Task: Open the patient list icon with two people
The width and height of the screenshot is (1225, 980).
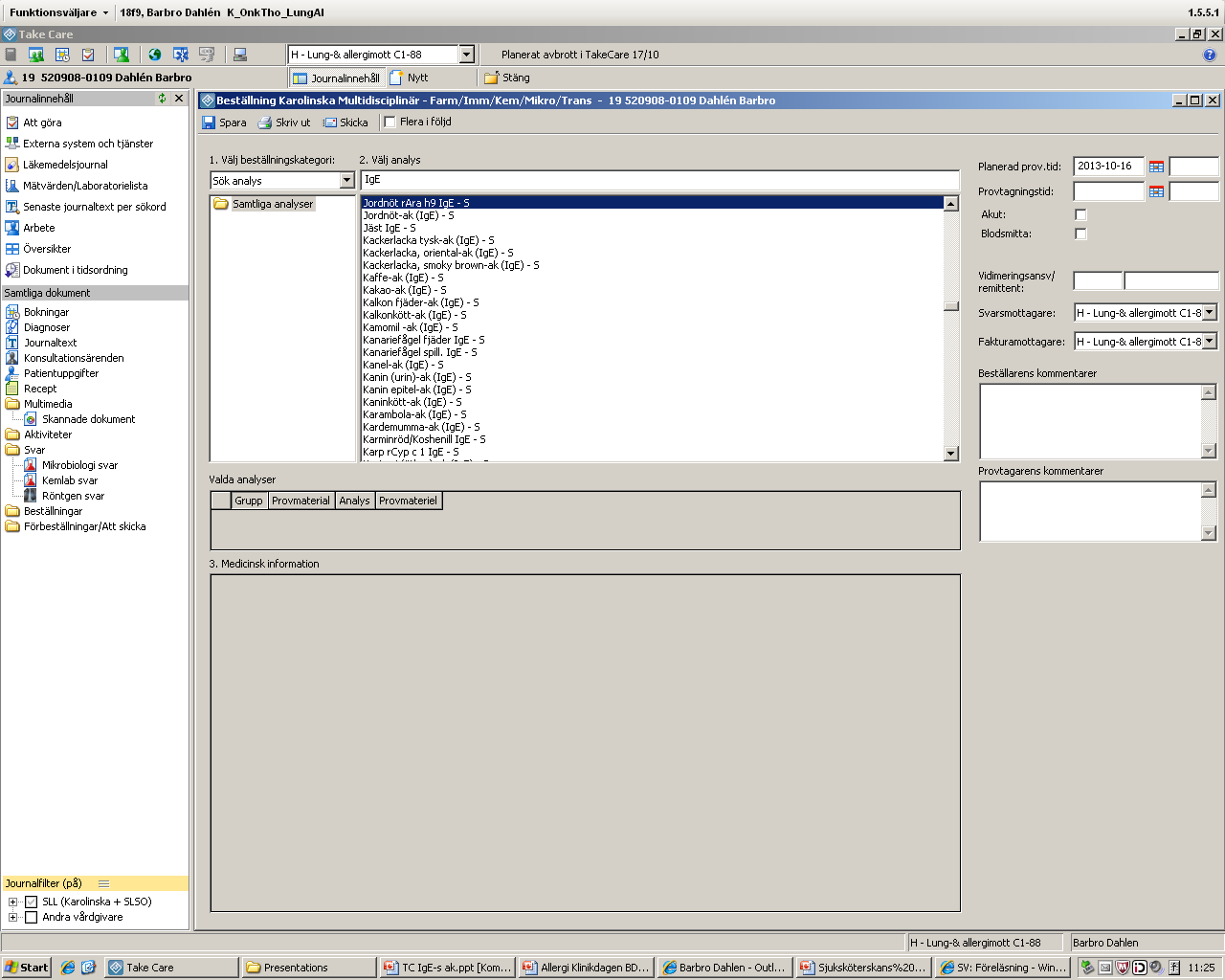Action: (35, 55)
